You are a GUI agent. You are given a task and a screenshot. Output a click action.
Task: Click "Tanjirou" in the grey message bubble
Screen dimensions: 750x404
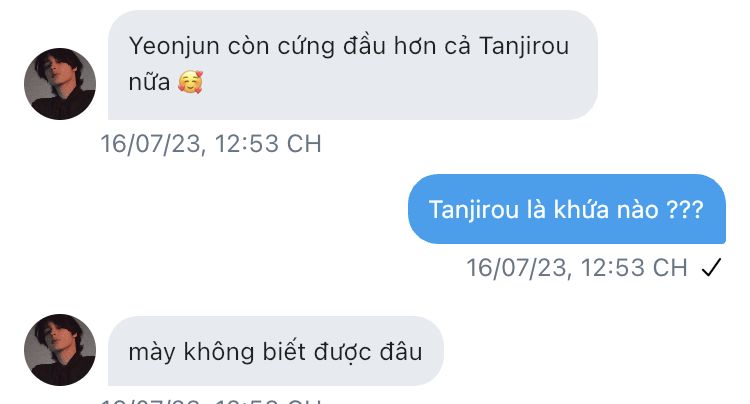coord(524,47)
